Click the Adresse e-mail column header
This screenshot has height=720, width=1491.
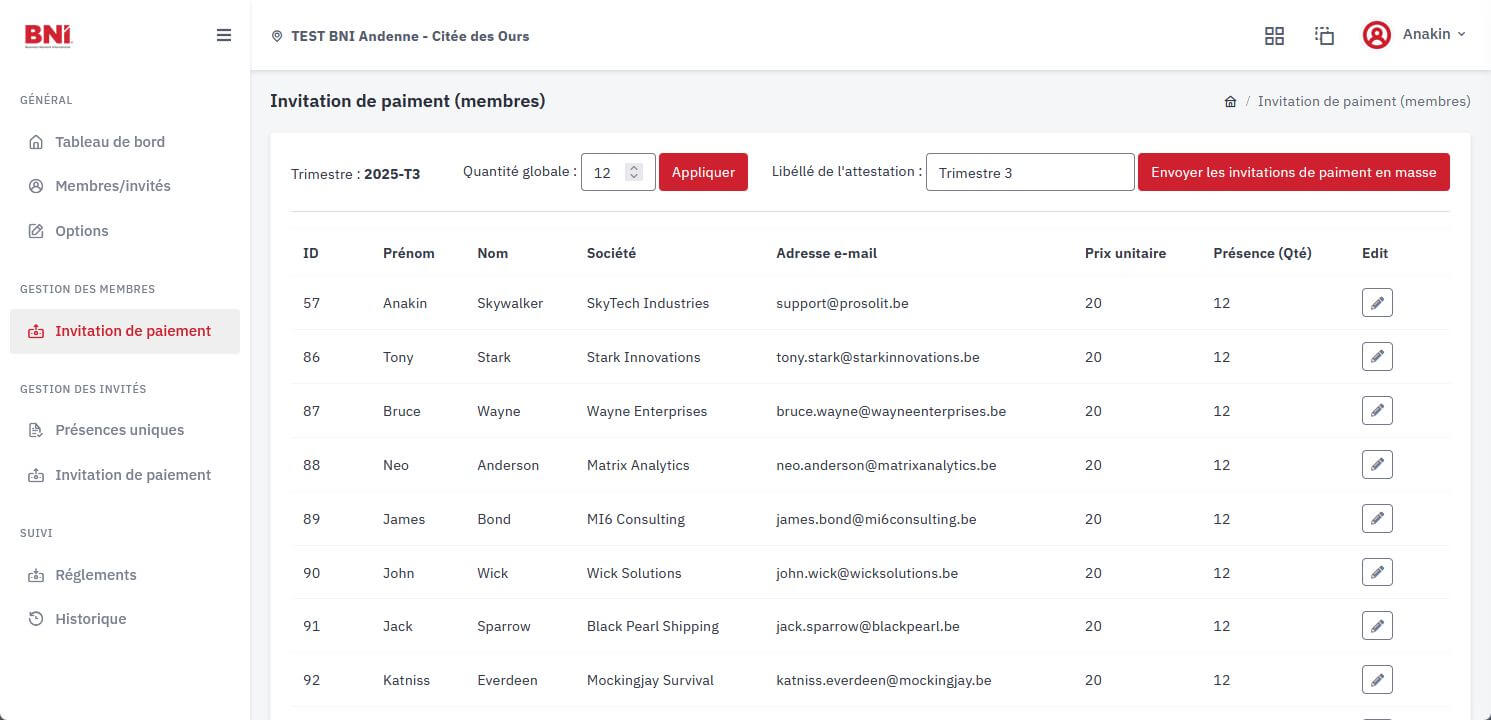(x=826, y=253)
